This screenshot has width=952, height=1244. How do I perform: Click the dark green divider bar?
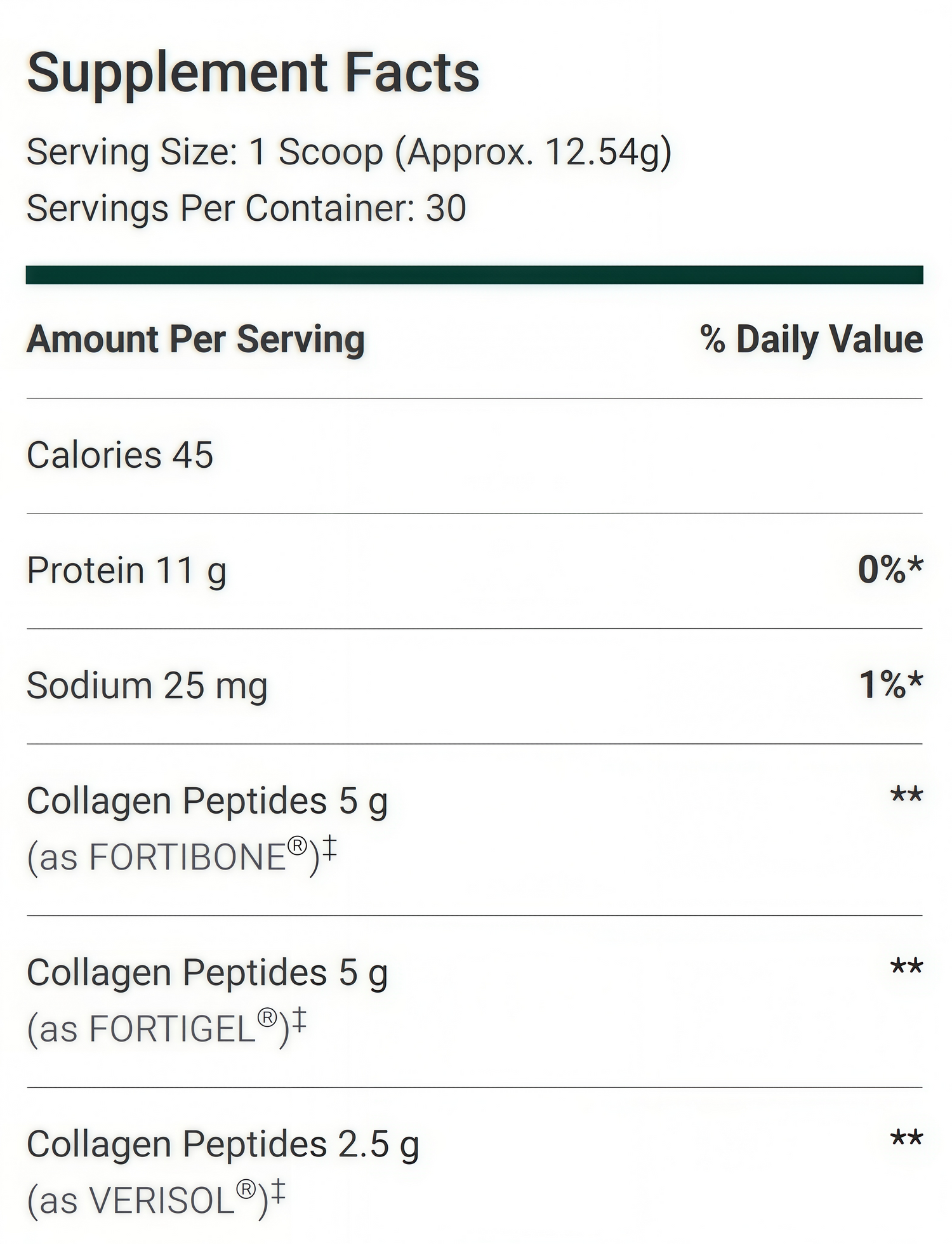[x=474, y=275]
